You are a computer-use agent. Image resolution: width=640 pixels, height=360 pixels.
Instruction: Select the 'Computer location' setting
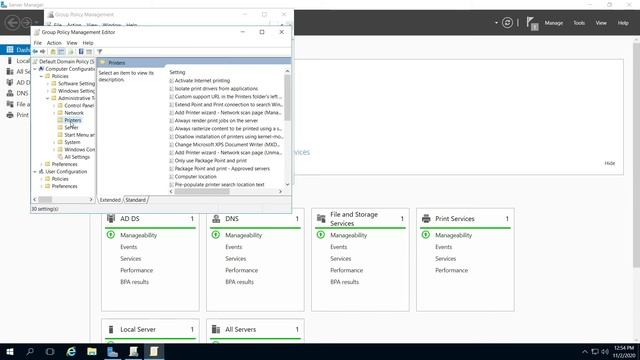196,177
